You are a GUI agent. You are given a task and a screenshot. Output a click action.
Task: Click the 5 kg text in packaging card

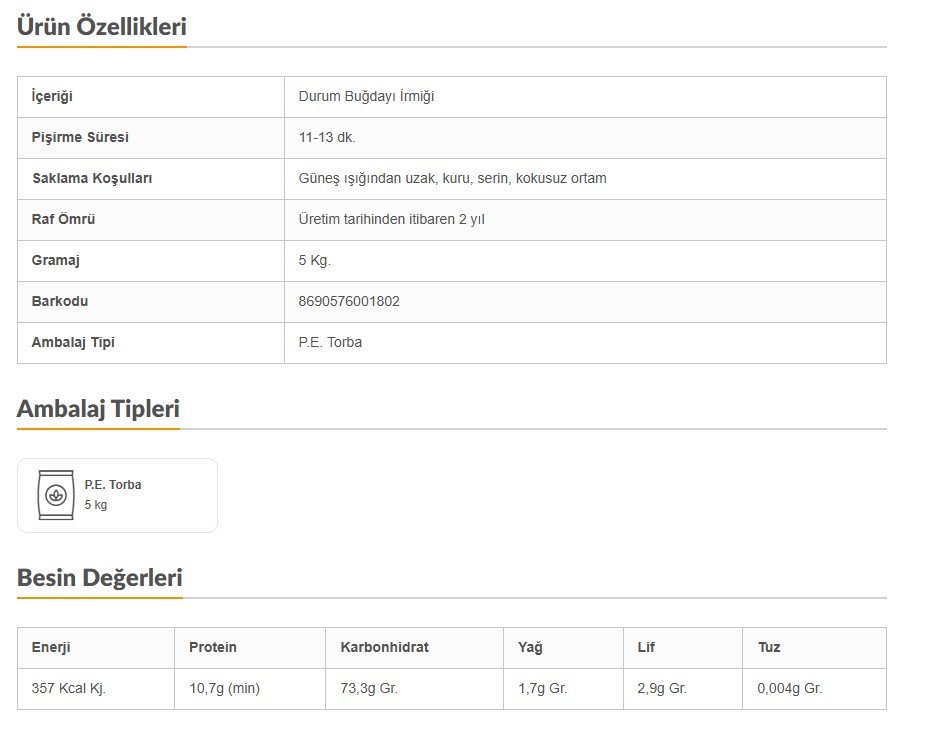click(96, 505)
